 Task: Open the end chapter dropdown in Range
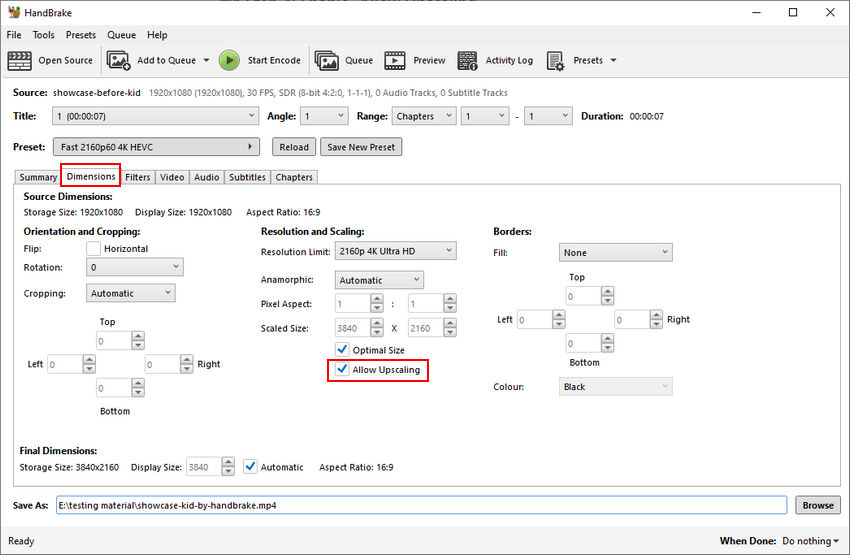(549, 116)
